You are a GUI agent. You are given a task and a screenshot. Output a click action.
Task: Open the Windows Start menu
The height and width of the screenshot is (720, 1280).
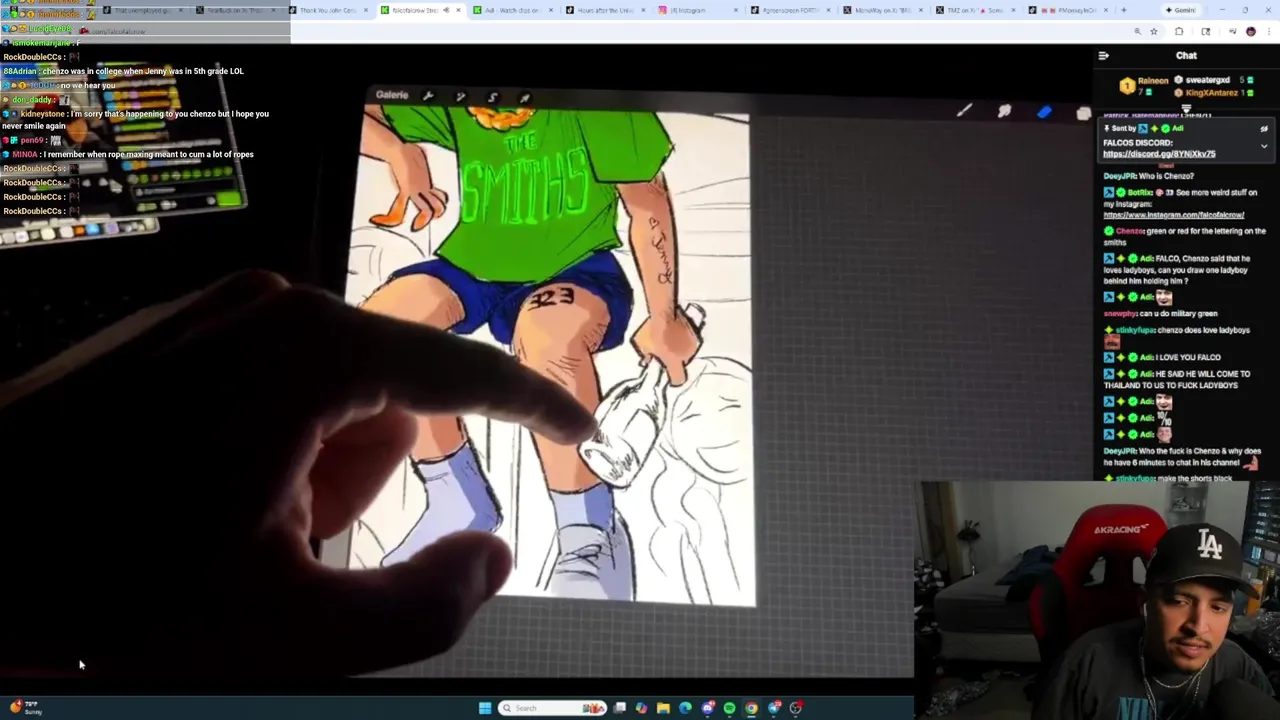click(x=485, y=708)
